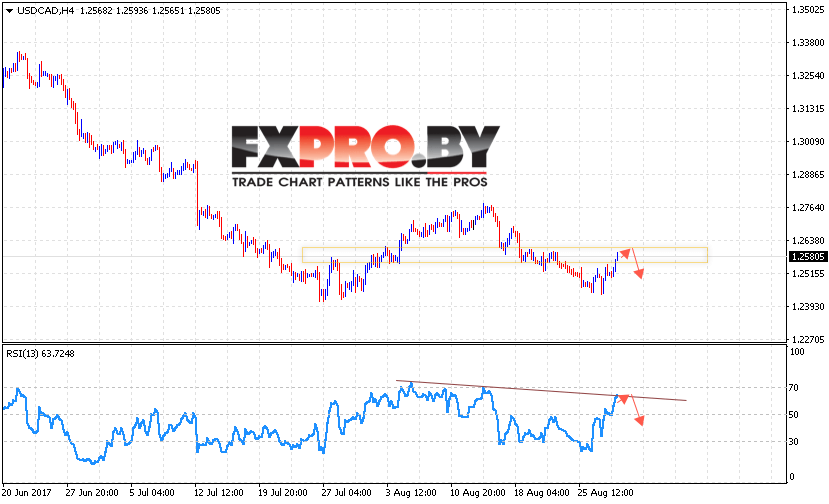Select the date label 25 Aug 12:00

point(606,492)
